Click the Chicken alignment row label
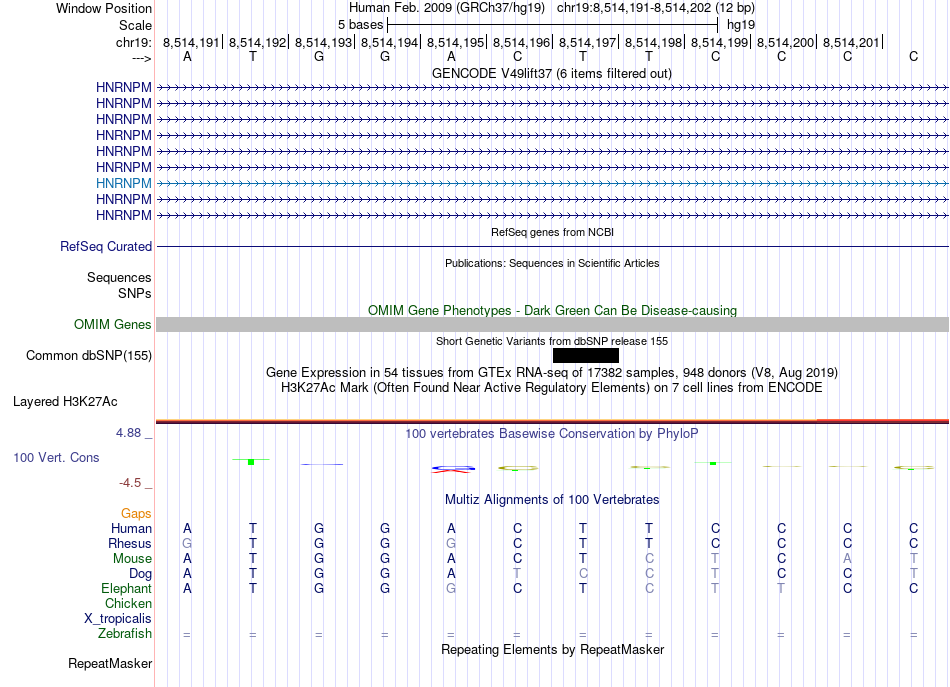 (x=128, y=603)
